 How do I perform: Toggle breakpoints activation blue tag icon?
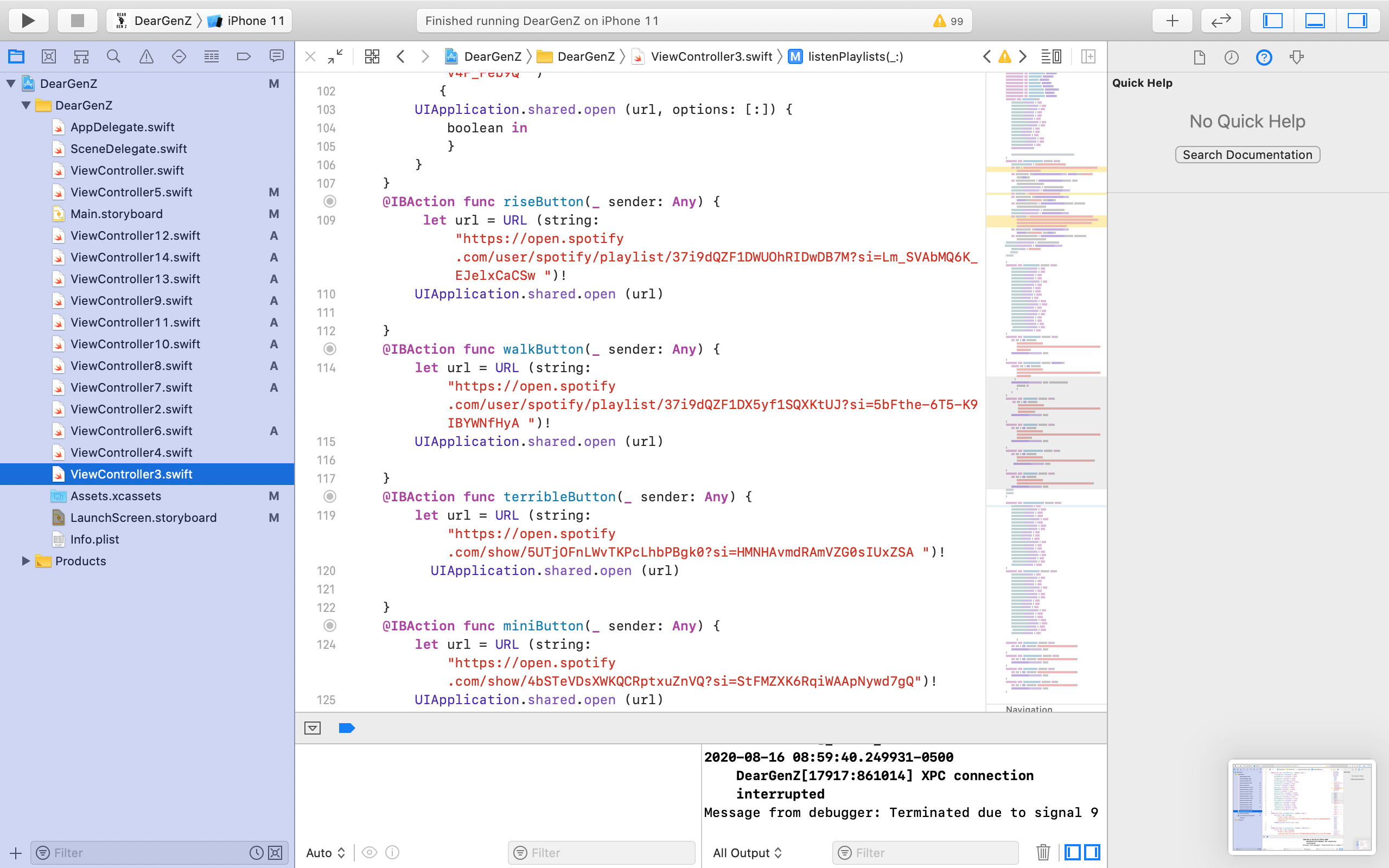347,728
